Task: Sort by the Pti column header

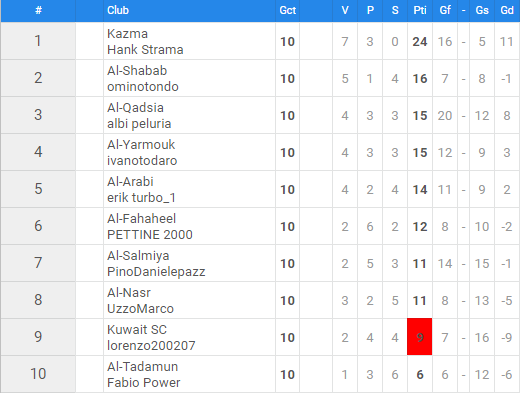Action: tap(420, 10)
